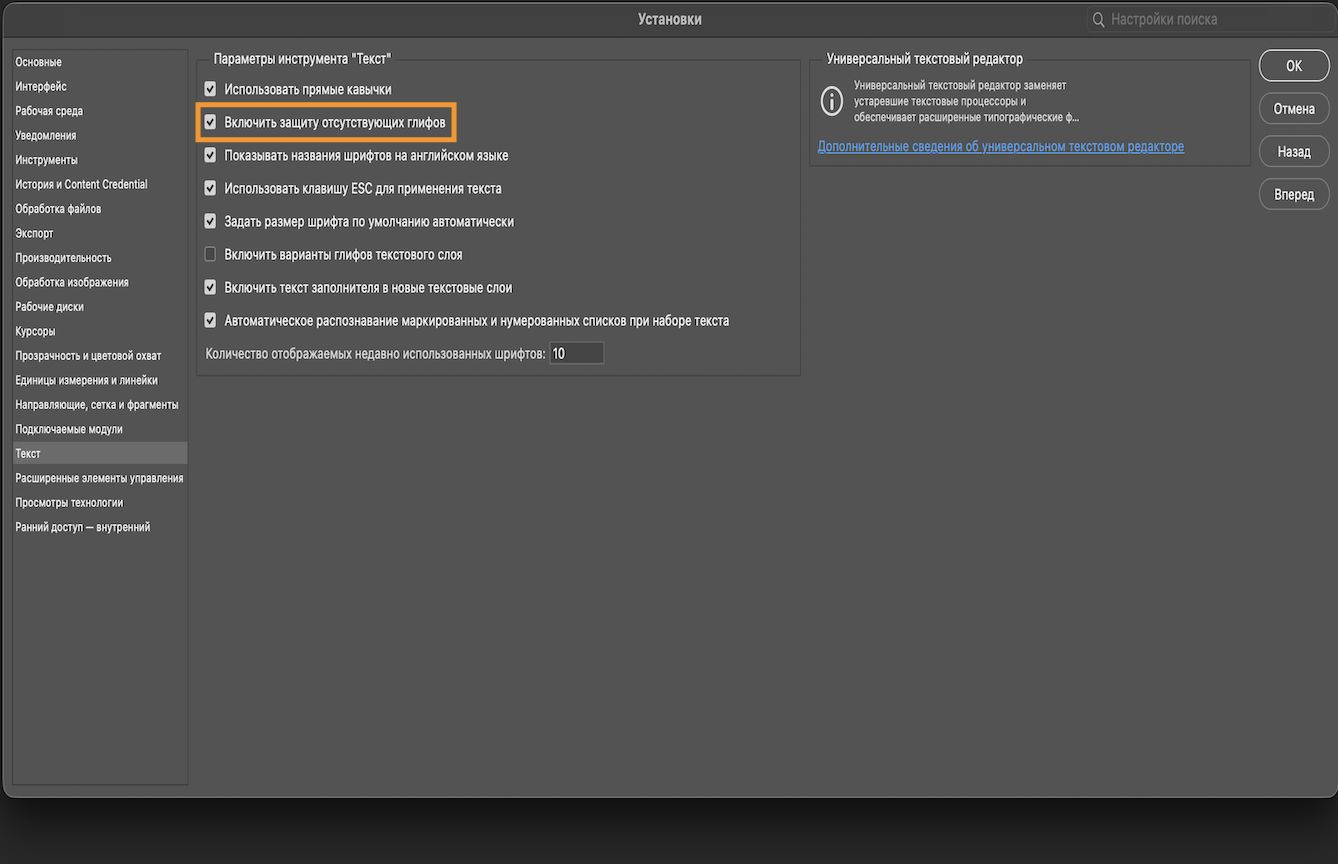Toggle the ESC key applies text option
The image size is (1338, 864).
point(210,188)
